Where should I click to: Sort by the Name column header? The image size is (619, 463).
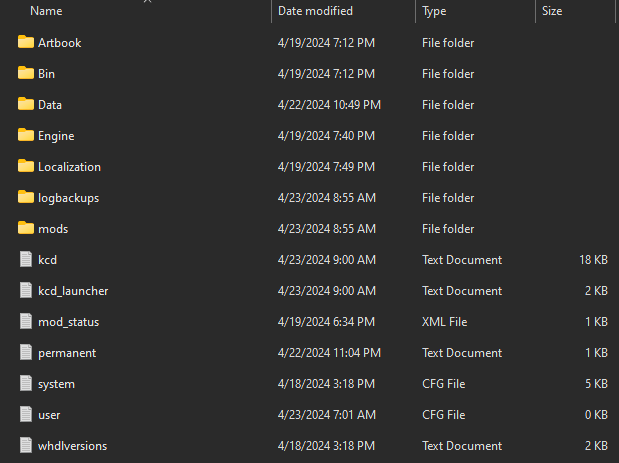(x=46, y=11)
